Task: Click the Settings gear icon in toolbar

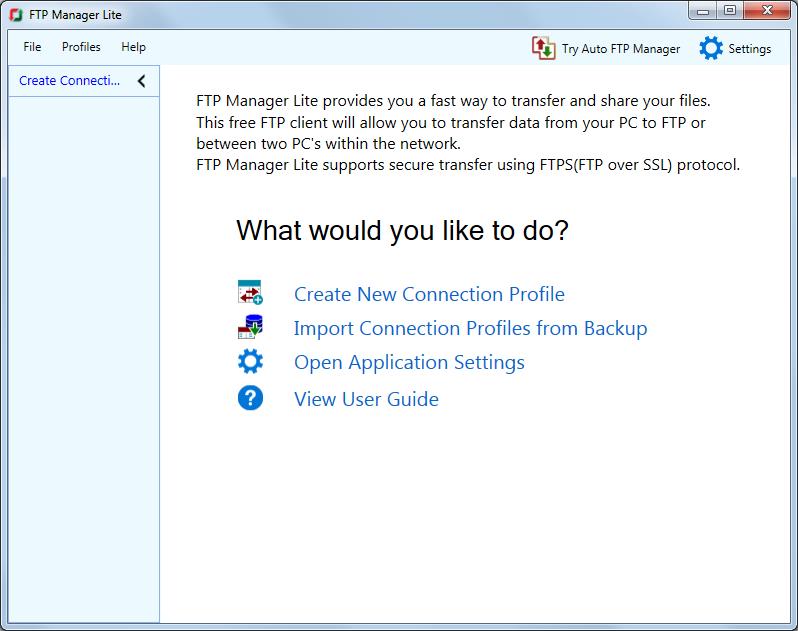Action: (711, 48)
